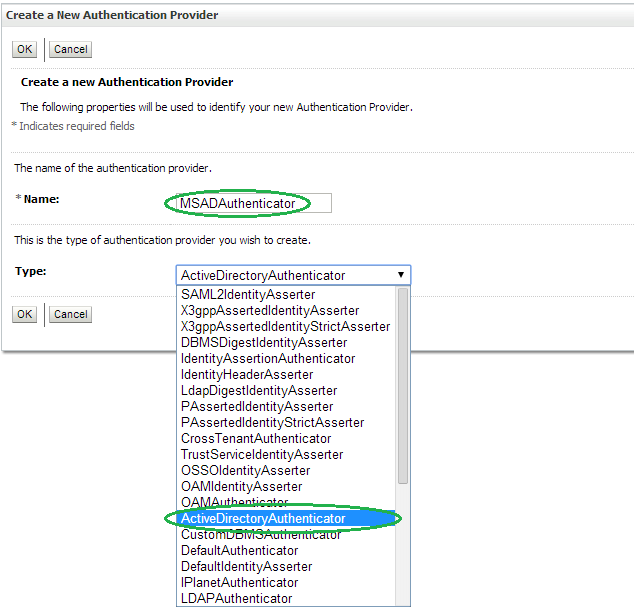The width and height of the screenshot is (640, 610).
Task: Choose X3gppAssertedIdentityStrictAsserter option
Action: tap(286, 327)
